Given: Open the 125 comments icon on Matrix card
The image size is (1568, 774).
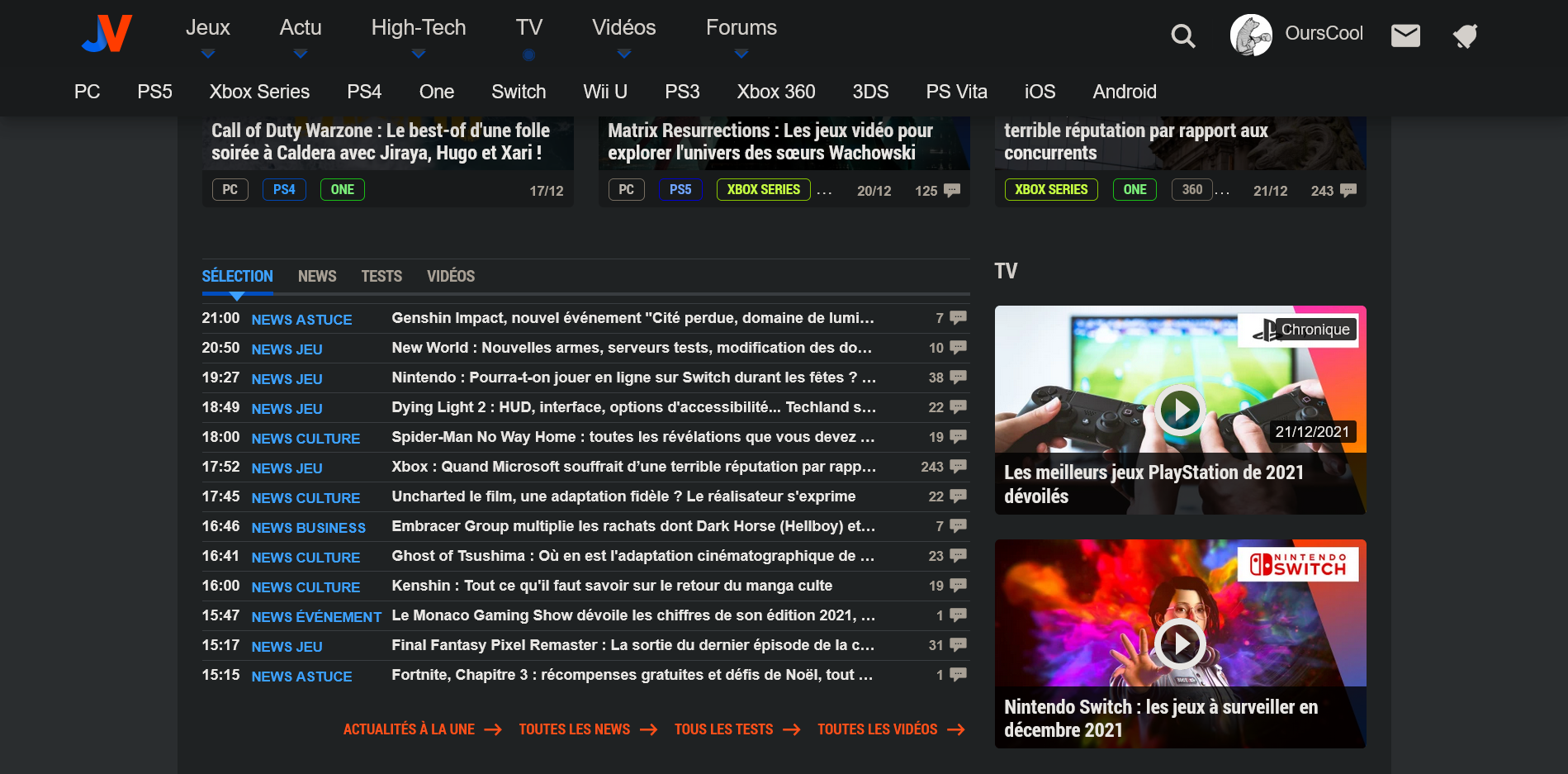Looking at the screenshot, I should pyautogui.click(x=952, y=191).
